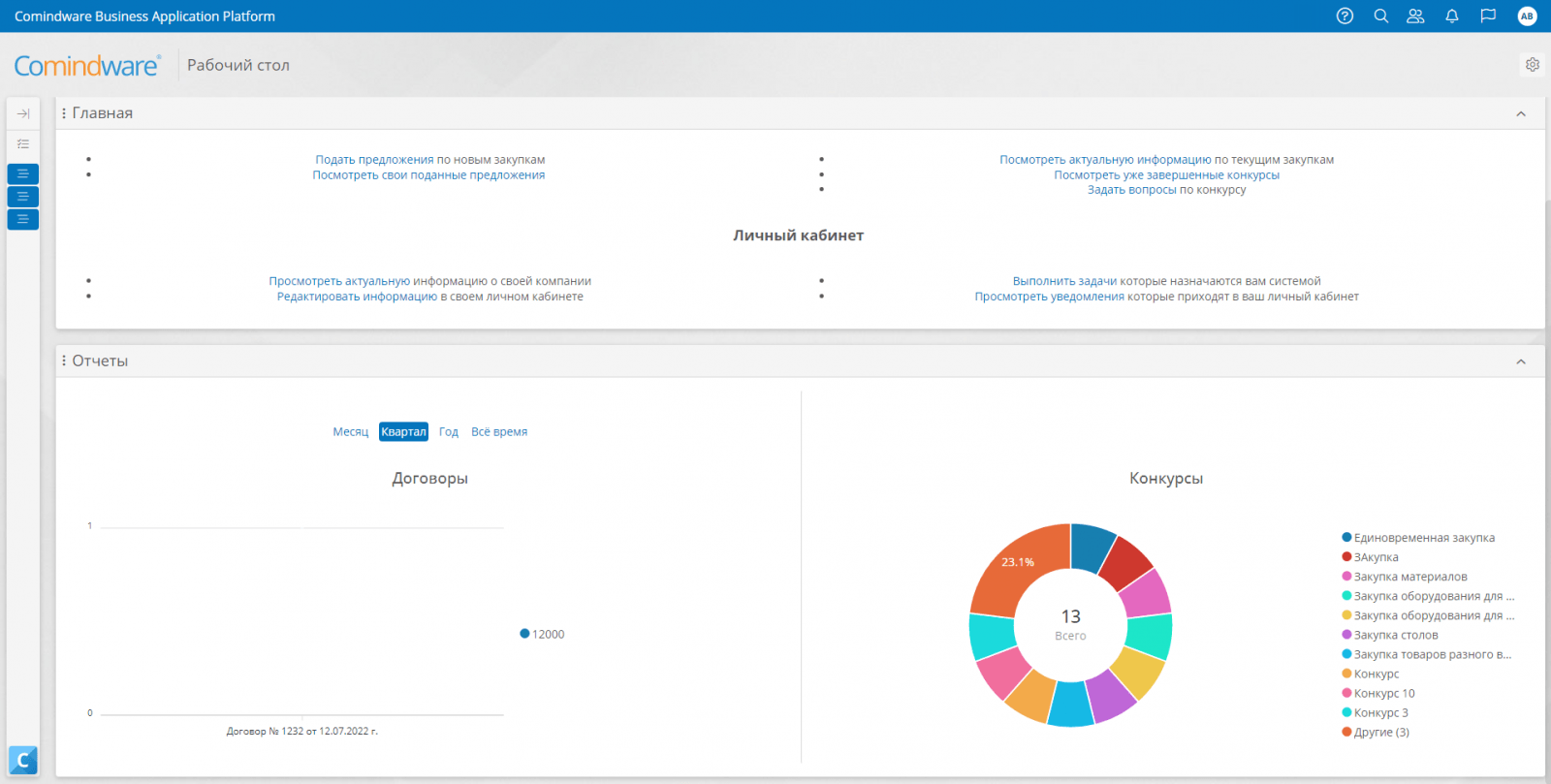This screenshot has height=784, width=1551.
Task: Open the notifications bell icon
Action: tap(1452, 16)
